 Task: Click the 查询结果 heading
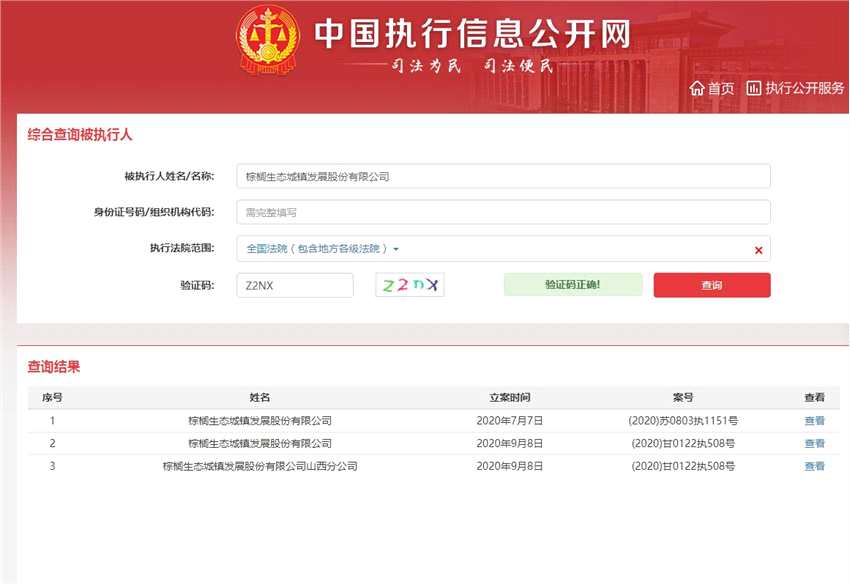(x=54, y=367)
